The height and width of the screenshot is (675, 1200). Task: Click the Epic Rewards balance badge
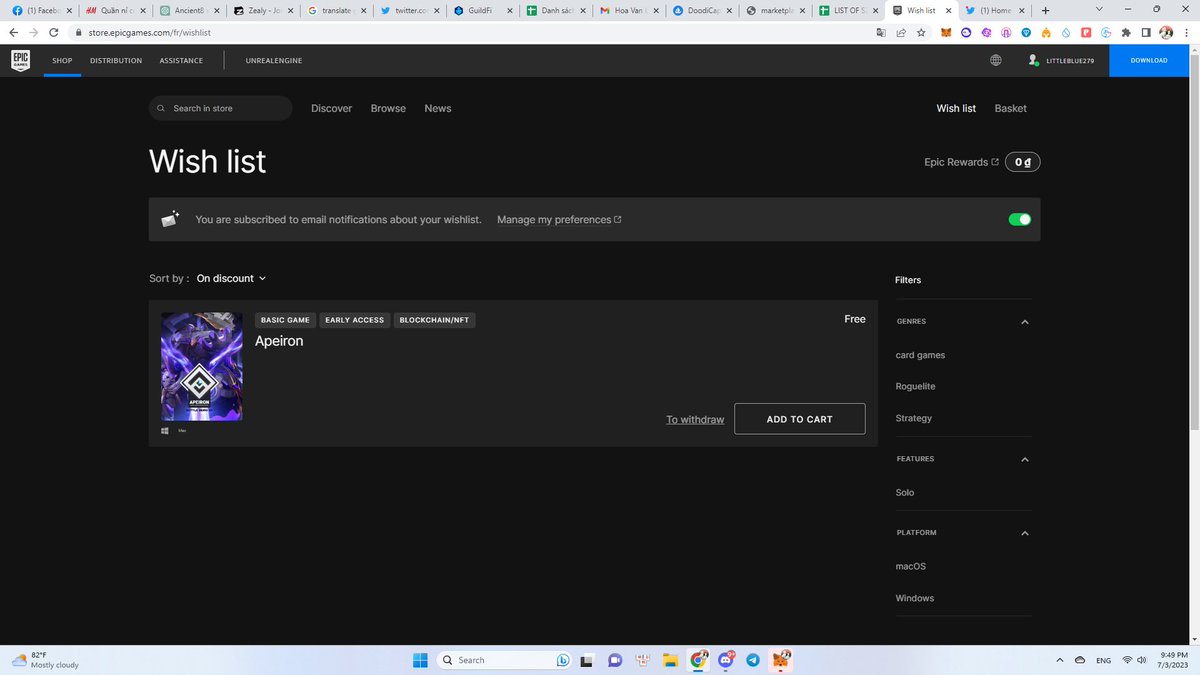pos(1022,162)
